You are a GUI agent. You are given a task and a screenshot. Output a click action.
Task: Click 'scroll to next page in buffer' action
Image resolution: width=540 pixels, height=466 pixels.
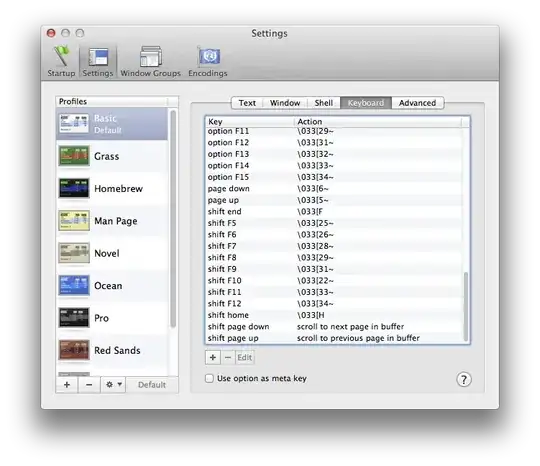[x=350, y=327]
